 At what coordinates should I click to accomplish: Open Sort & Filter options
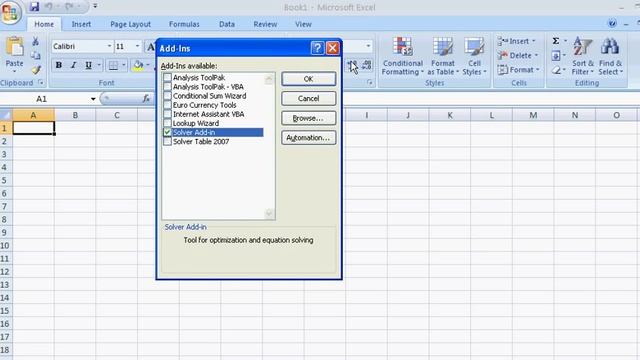click(582, 56)
